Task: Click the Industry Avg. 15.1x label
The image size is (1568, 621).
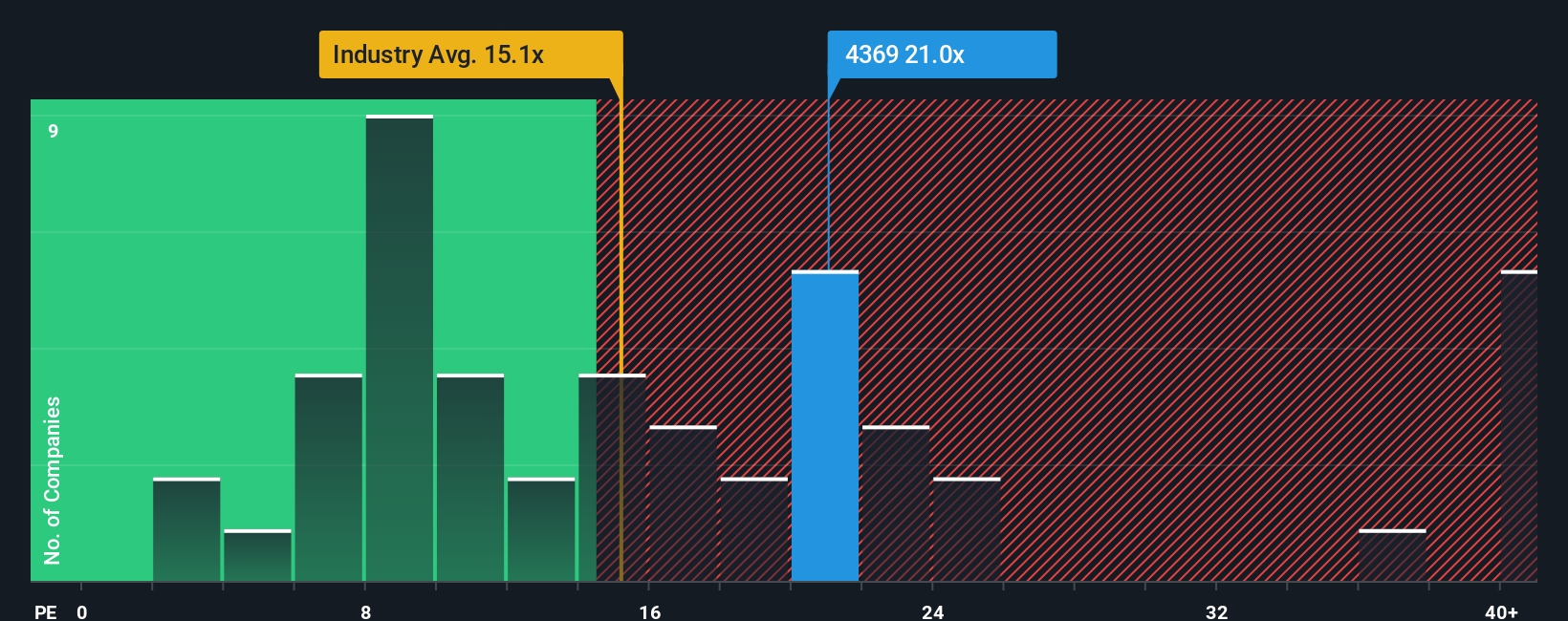Action: point(470,54)
